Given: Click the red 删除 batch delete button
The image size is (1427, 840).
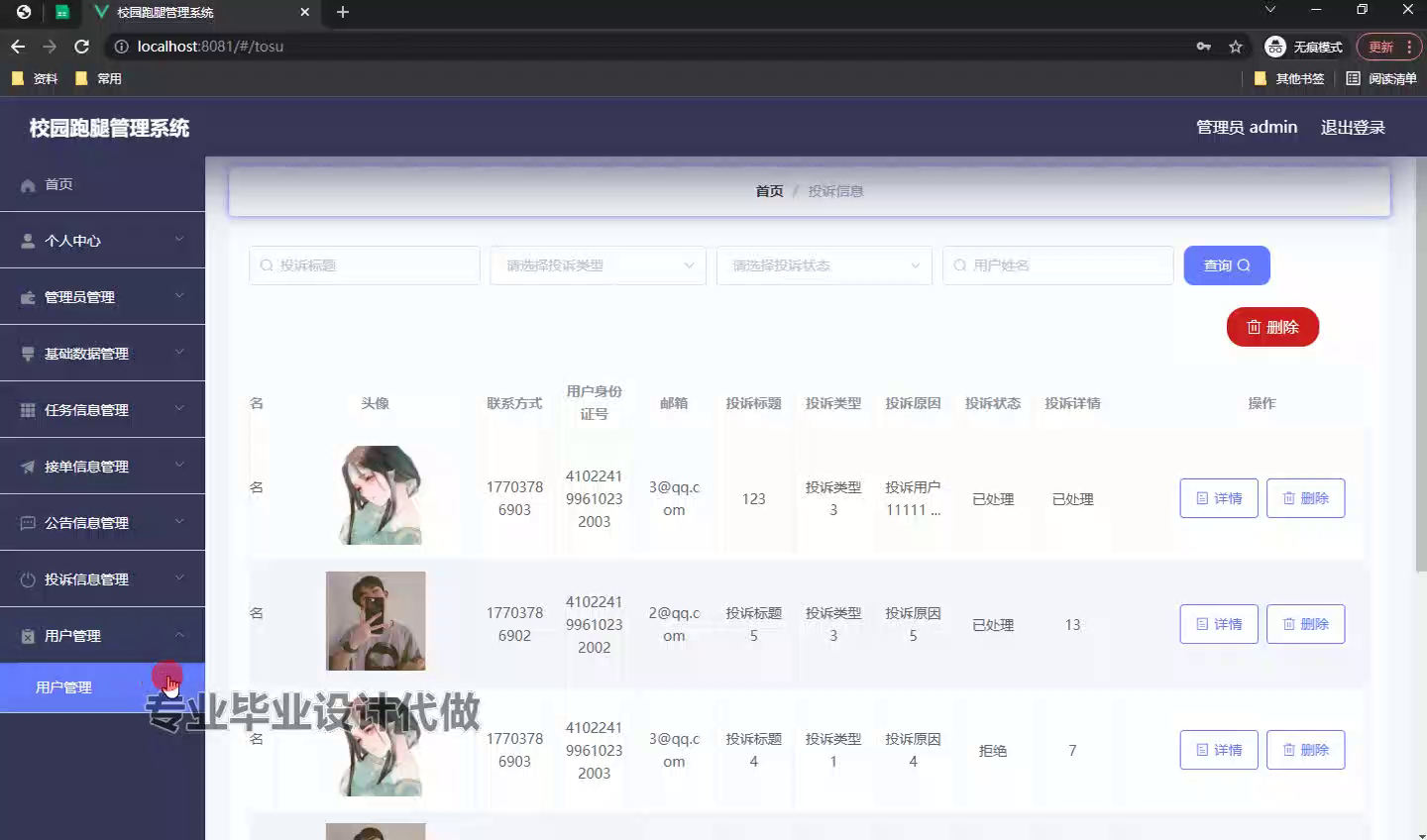Looking at the screenshot, I should click(x=1272, y=327).
